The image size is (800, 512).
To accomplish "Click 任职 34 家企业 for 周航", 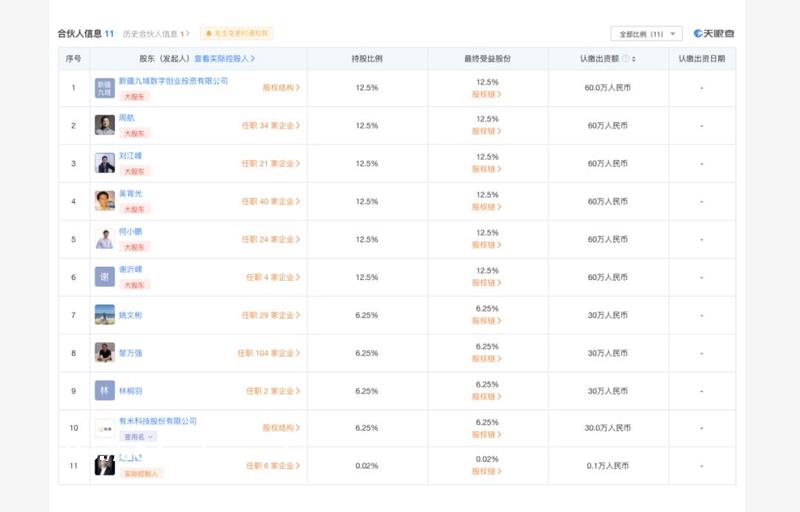I will tap(270, 126).
